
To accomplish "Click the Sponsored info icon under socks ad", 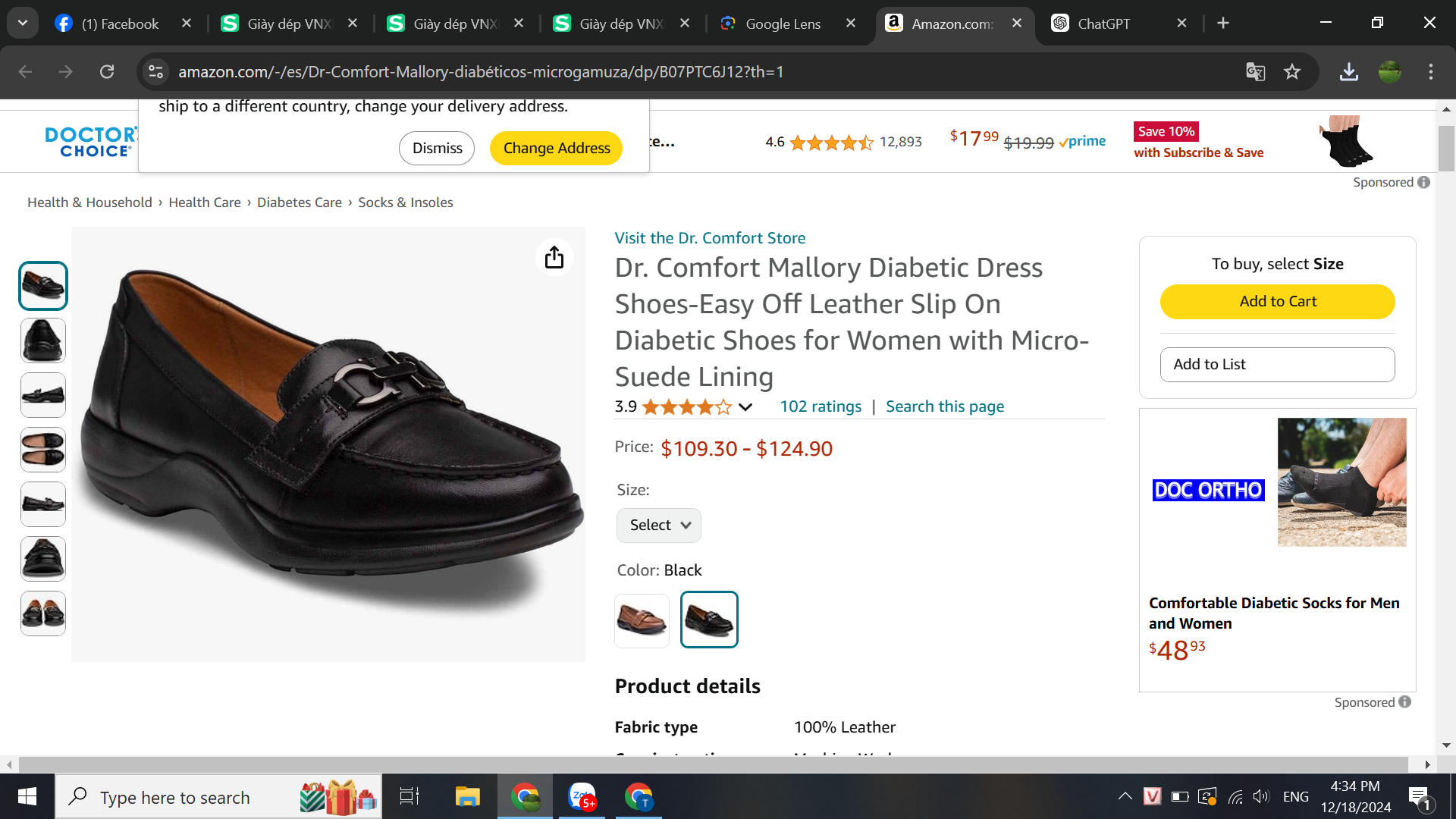I will [x=1404, y=702].
